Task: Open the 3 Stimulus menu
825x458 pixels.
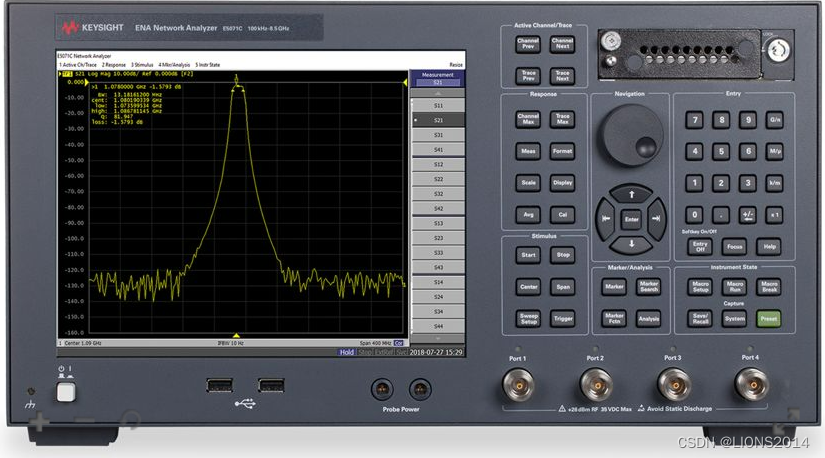Action: [142, 65]
